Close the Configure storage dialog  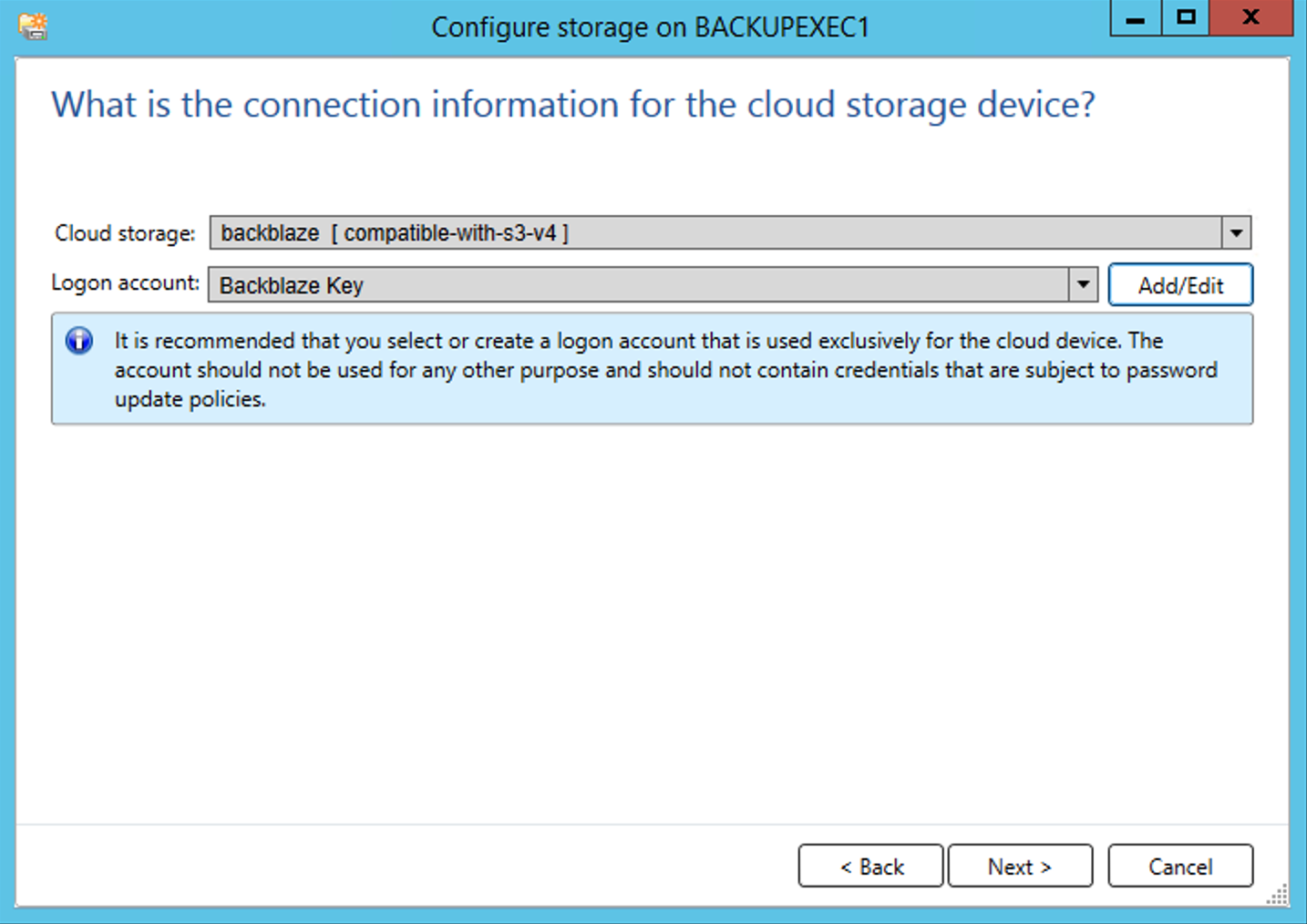1250,18
